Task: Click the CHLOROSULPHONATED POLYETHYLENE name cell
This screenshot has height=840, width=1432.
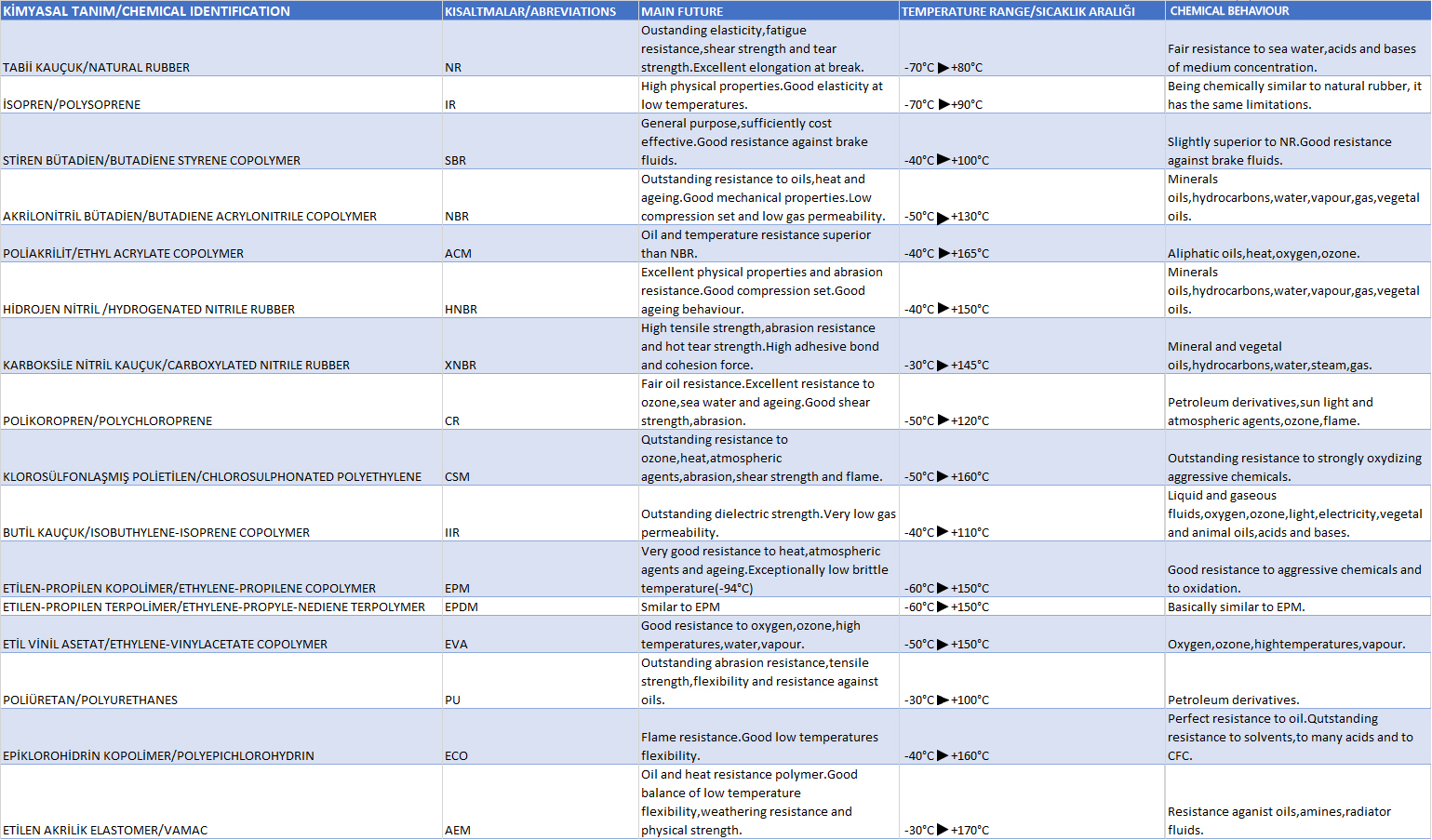Action: pos(221,458)
